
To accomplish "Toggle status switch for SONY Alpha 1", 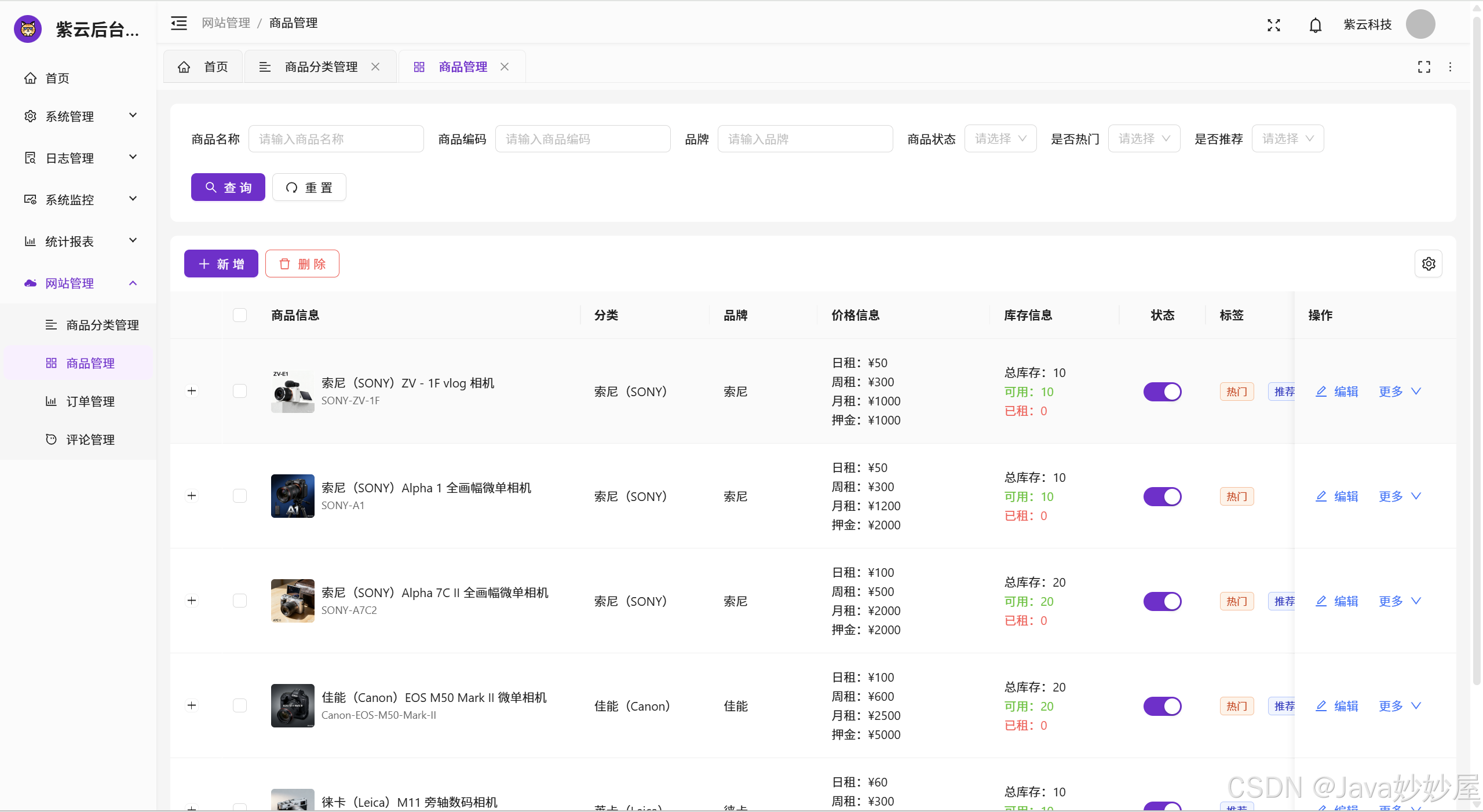I will pyautogui.click(x=1163, y=497).
